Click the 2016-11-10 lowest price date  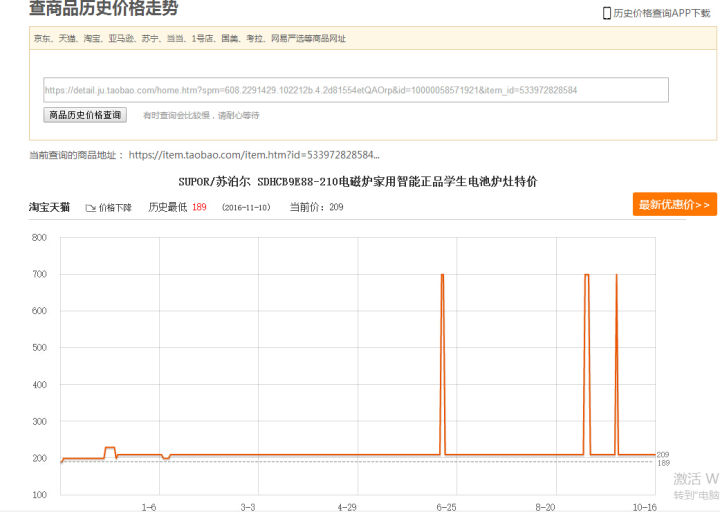pyautogui.click(x=246, y=208)
